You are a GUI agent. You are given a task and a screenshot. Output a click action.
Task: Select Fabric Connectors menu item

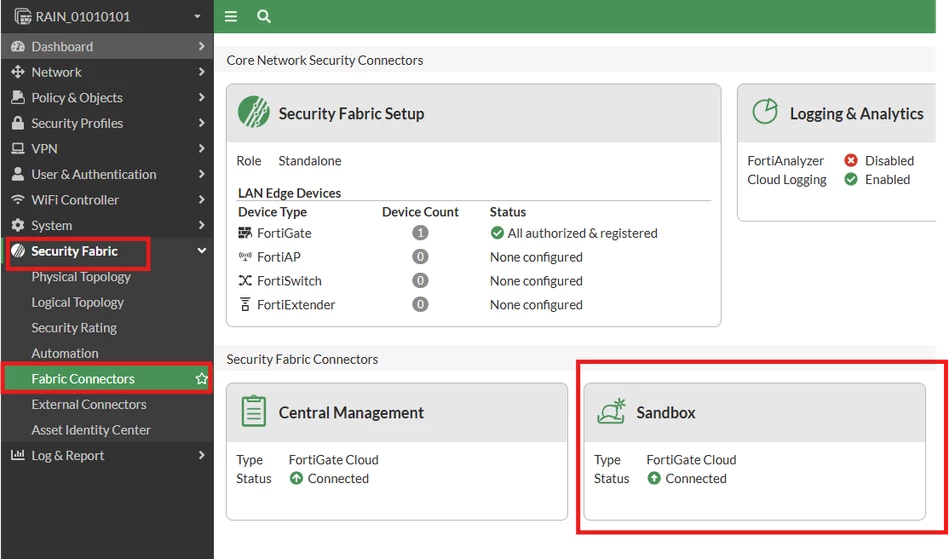107,379
